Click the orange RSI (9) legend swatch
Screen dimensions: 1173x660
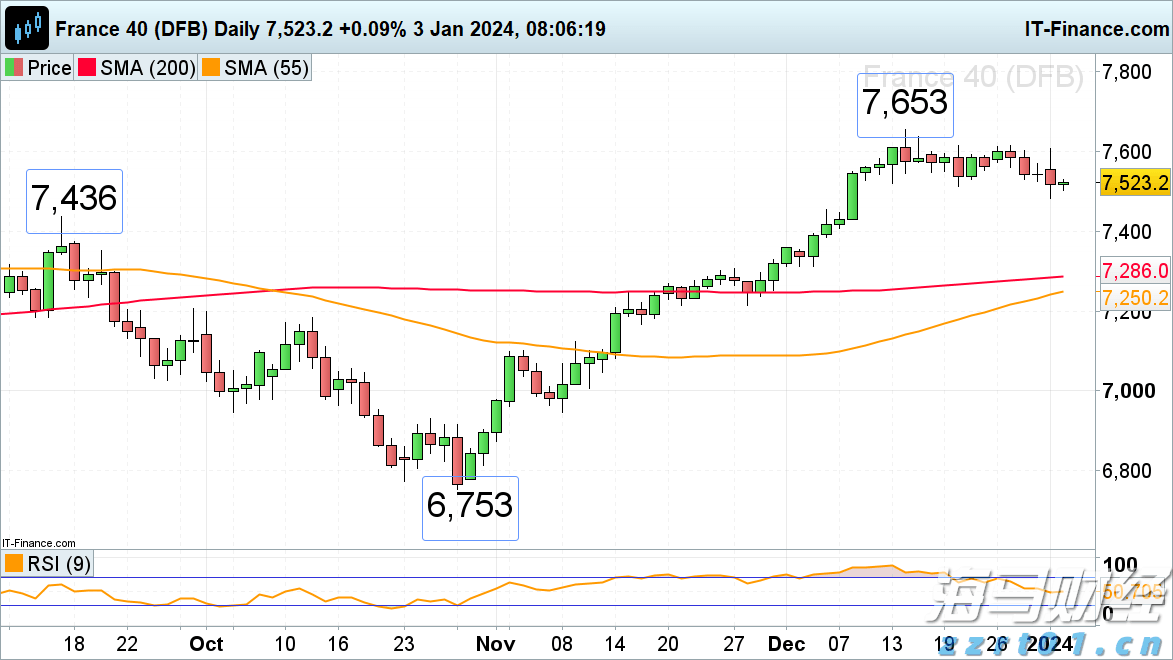[14, 564]
